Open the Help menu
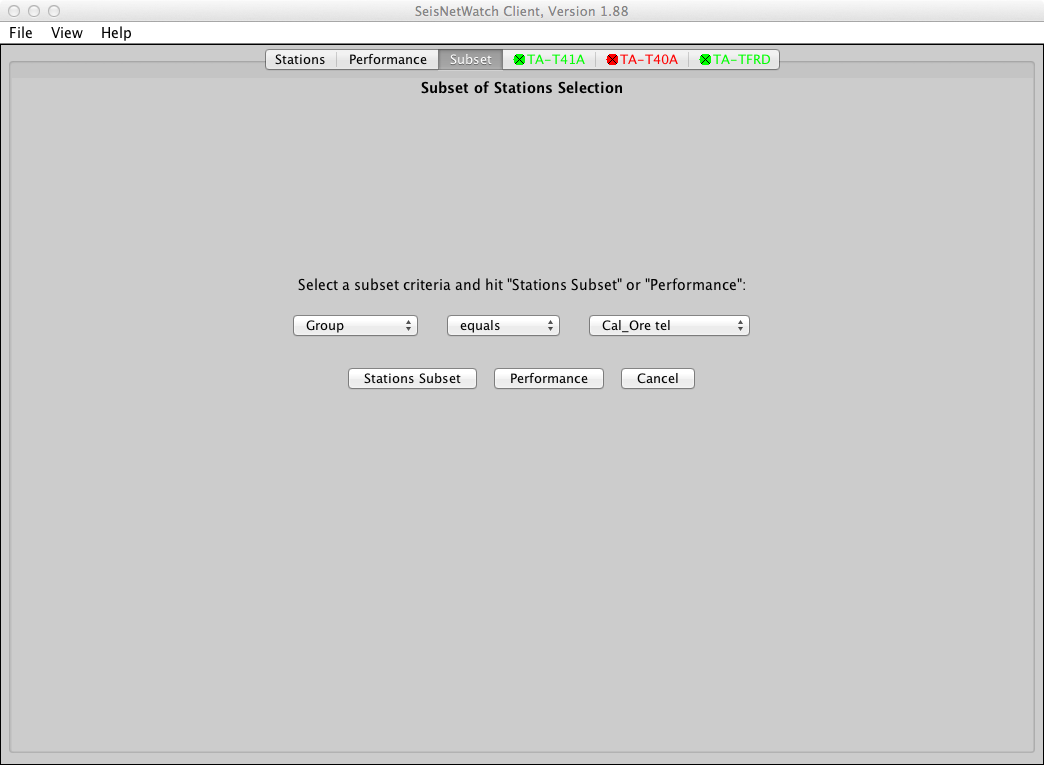The width and height of the screenshot is (1044, 765). pyautogui.click(x=116, y=33)
